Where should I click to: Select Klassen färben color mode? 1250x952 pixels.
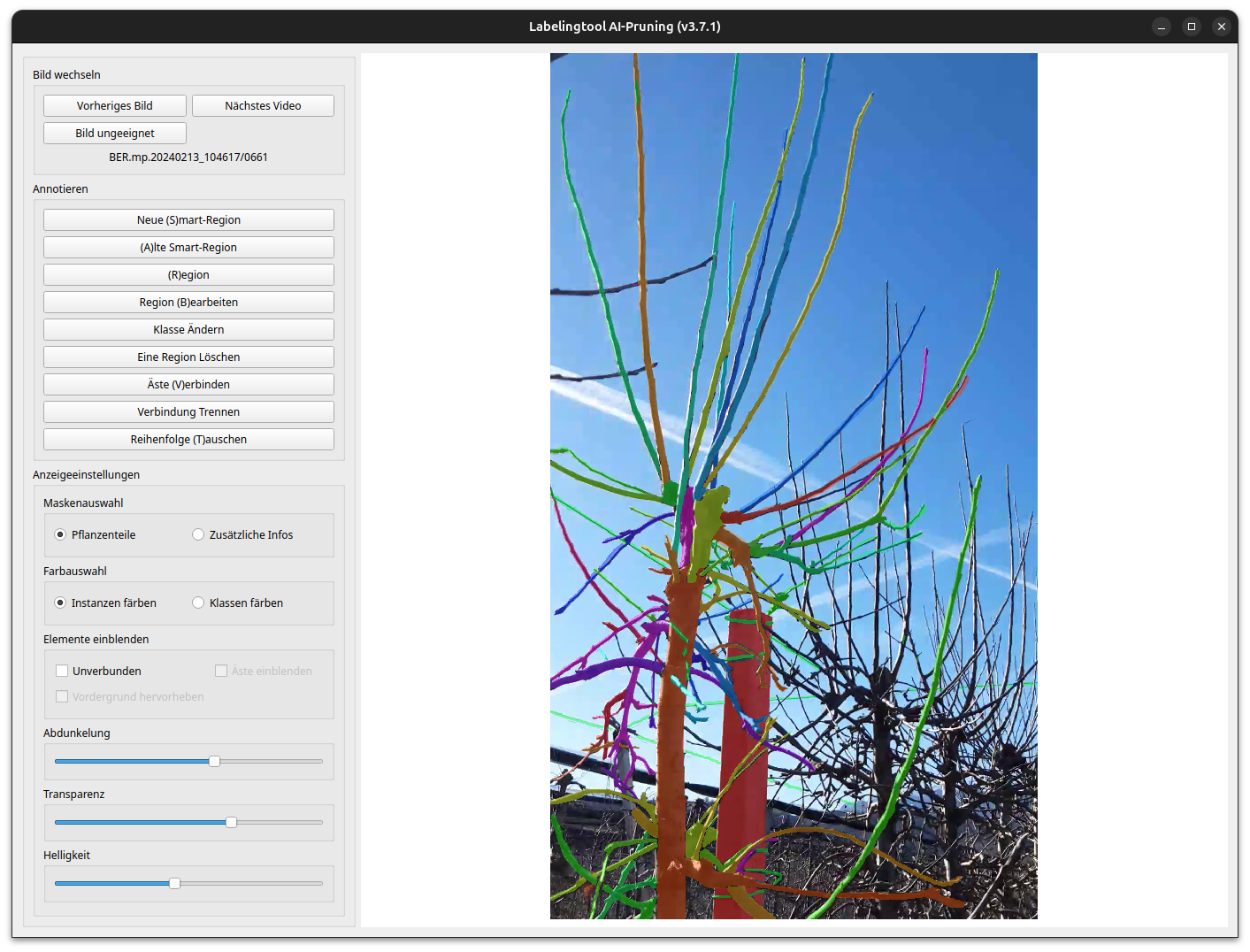tap(199, 603)
